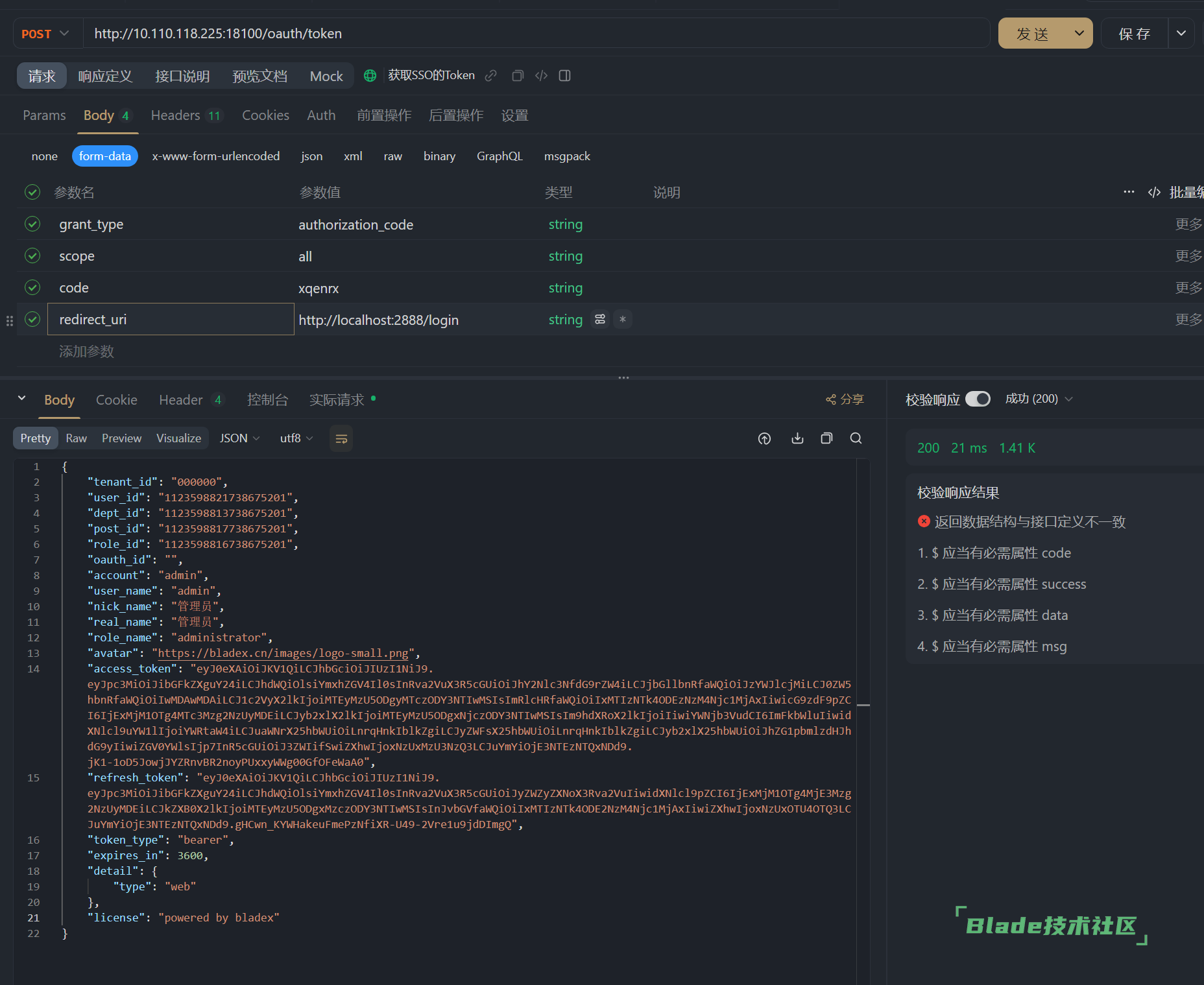
Task: Select the msgpack body type
Action: [x=567, y=156]
